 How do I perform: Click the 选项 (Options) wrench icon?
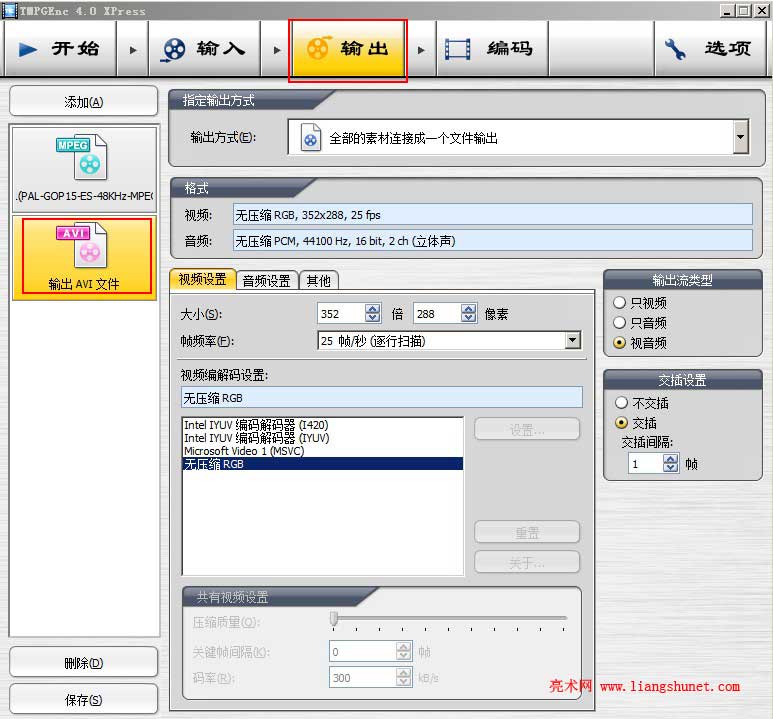675,50
